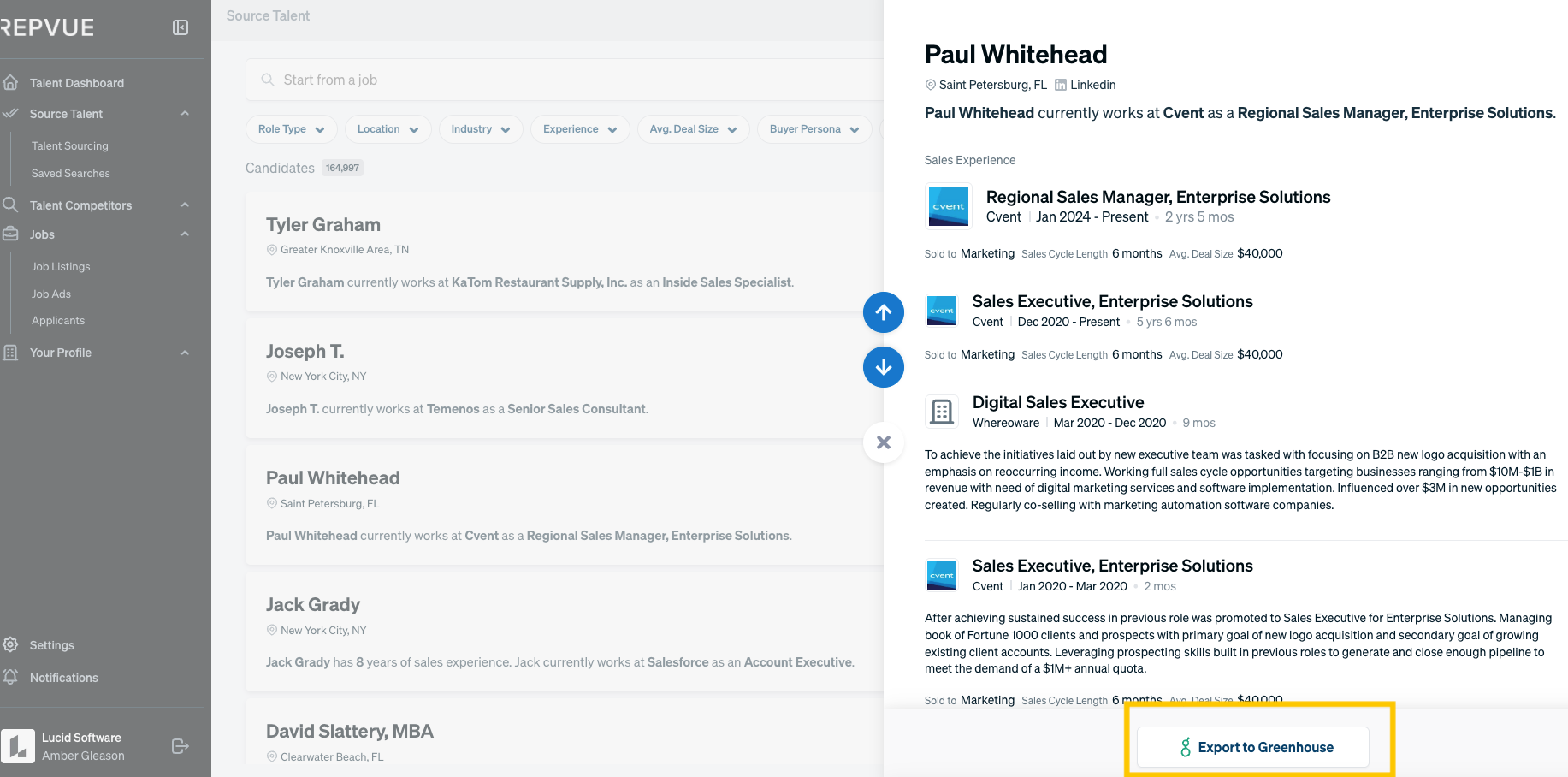1568x777 pixels.
Task: Open the Experience filter dropdown
Action: pyautogui.click(x=580, y=129)
